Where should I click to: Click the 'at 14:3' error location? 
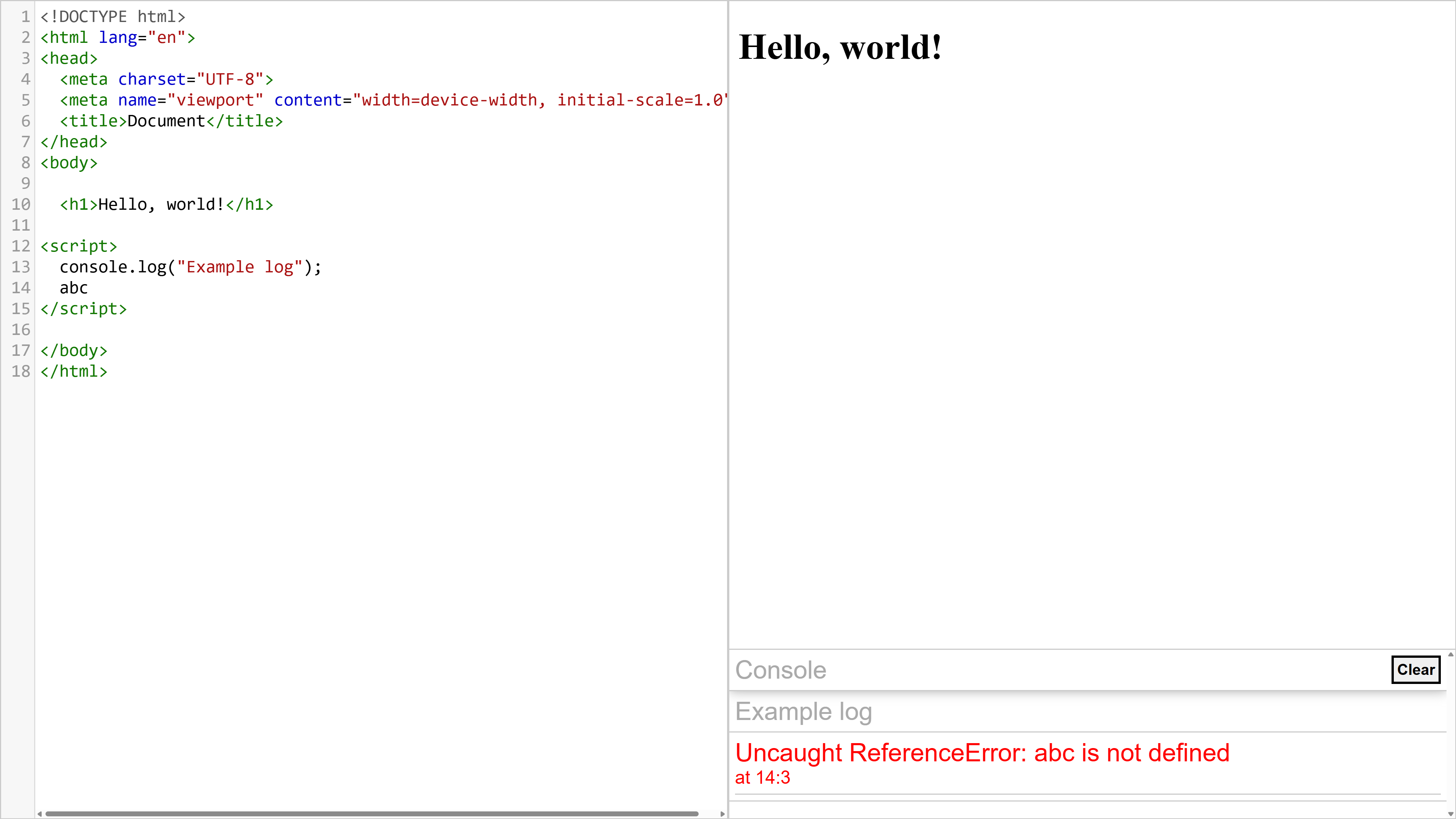click(762, 778)
